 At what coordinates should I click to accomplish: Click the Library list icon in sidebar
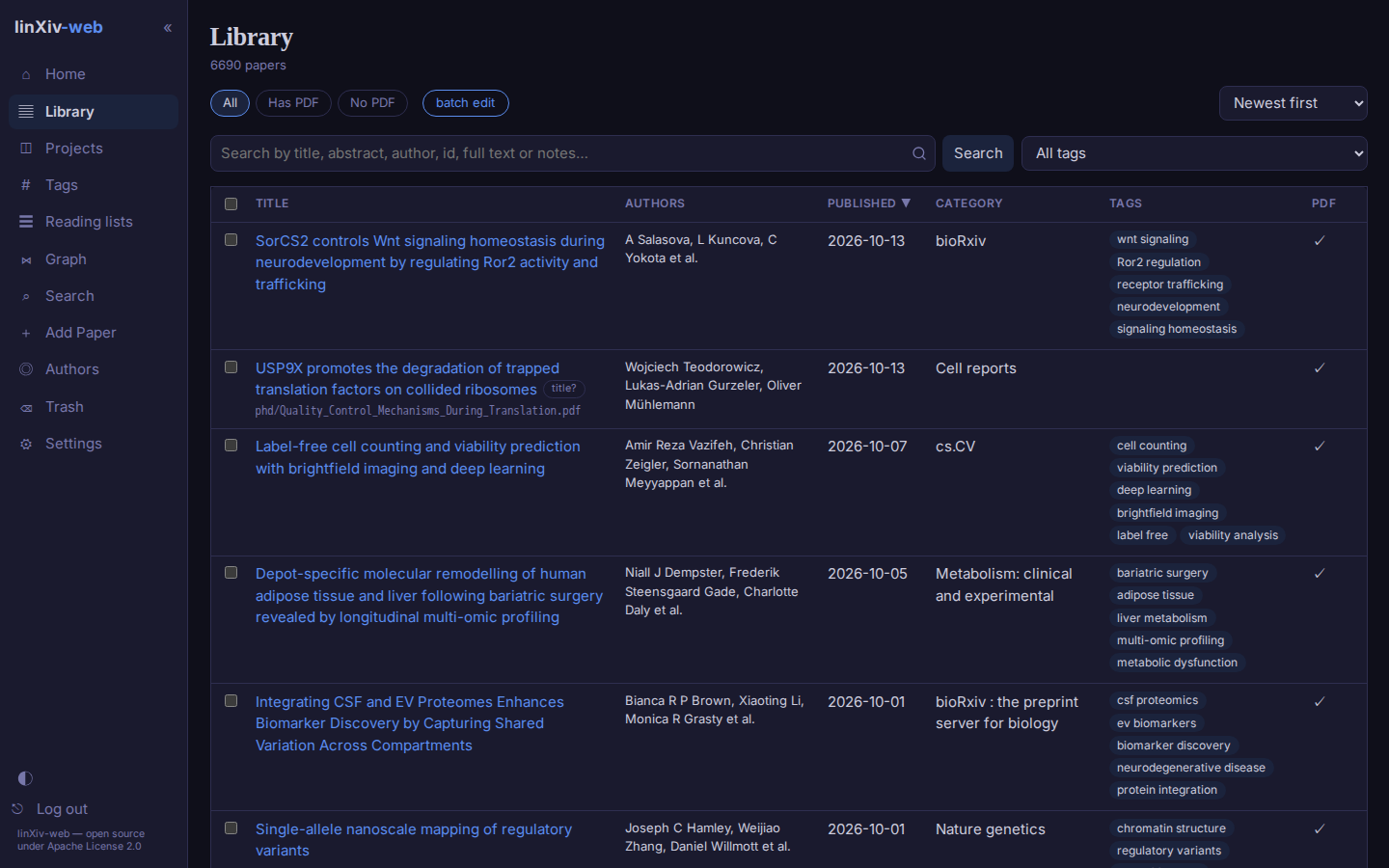coord(26,112)
